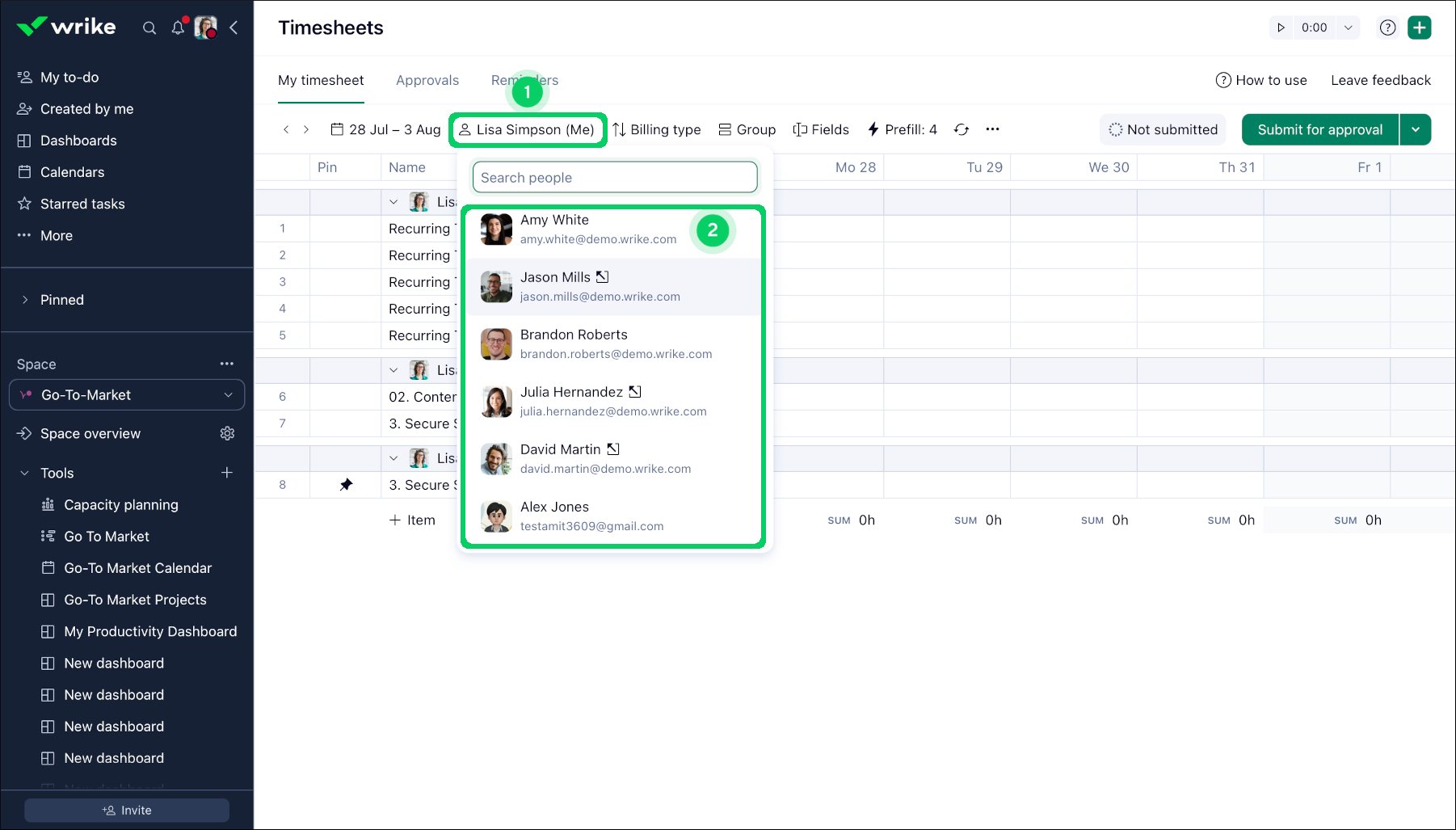Click the green plus create button
This screenshot has height=830, width=1456.
pos(1420,27)
